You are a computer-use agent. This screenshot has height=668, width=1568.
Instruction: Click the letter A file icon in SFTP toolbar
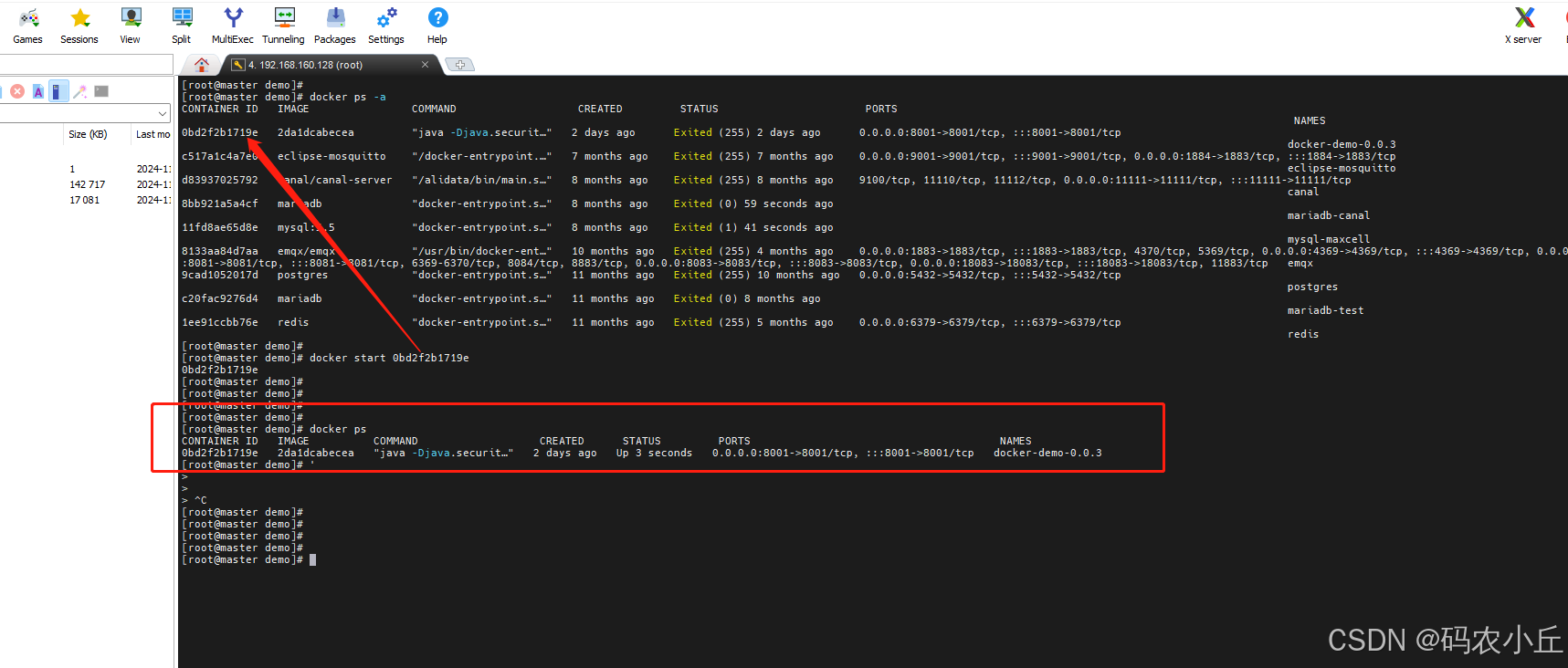pyautogui.click(x=38, y=91)
